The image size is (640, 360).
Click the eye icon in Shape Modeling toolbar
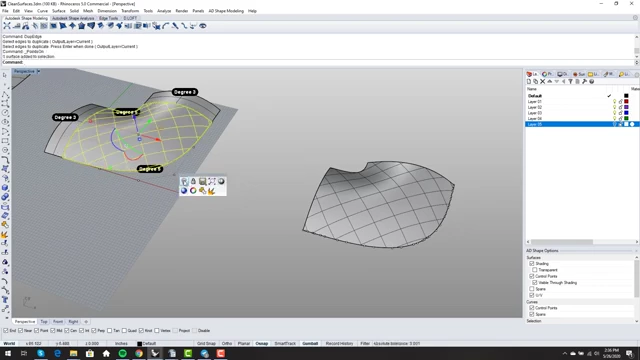[x=202, y=26]
